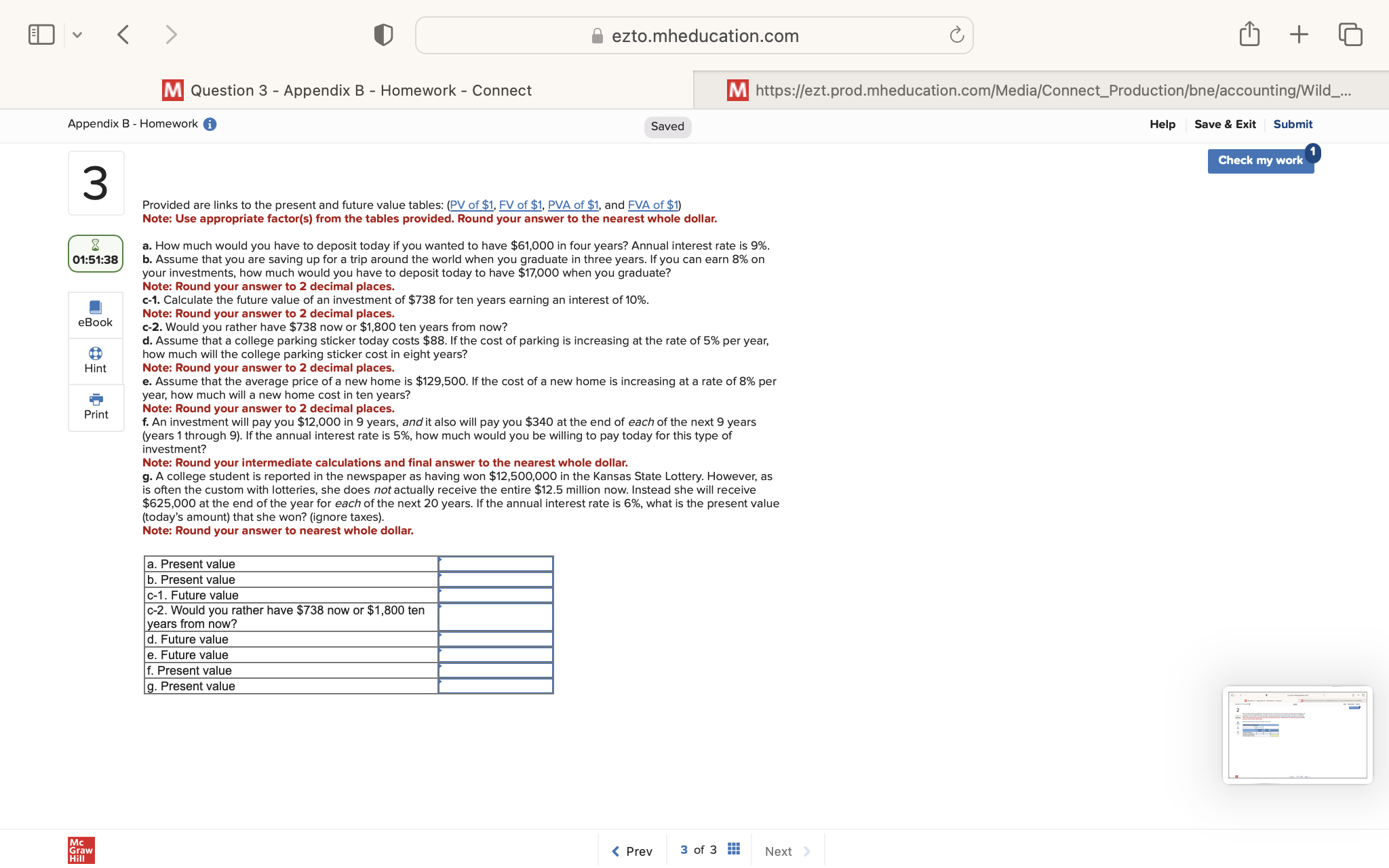The image size is (1389, 868).
Task: Open the sidebar options chevron dropdown
Action: click(77, 34)
